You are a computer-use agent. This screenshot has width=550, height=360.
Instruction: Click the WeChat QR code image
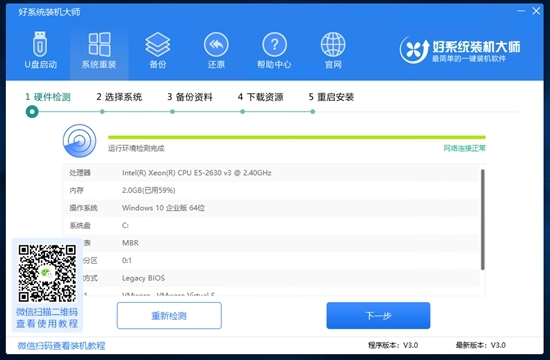tap(47, 273)
